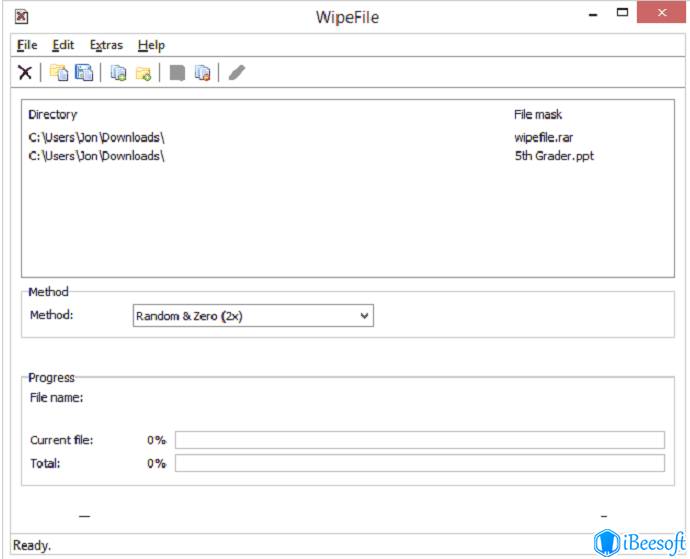Close the WipeFile window
The width and height of the screenshot is (690, 559).
coord(661,13)
